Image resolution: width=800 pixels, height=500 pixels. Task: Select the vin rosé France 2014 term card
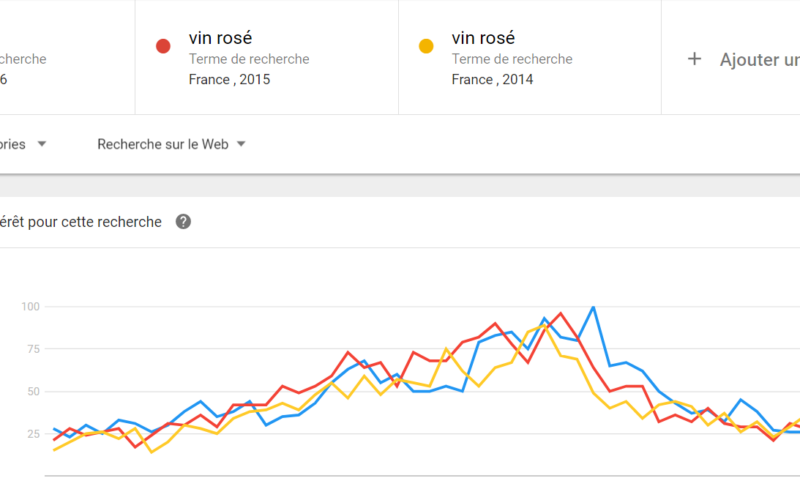tap(530, 57)
